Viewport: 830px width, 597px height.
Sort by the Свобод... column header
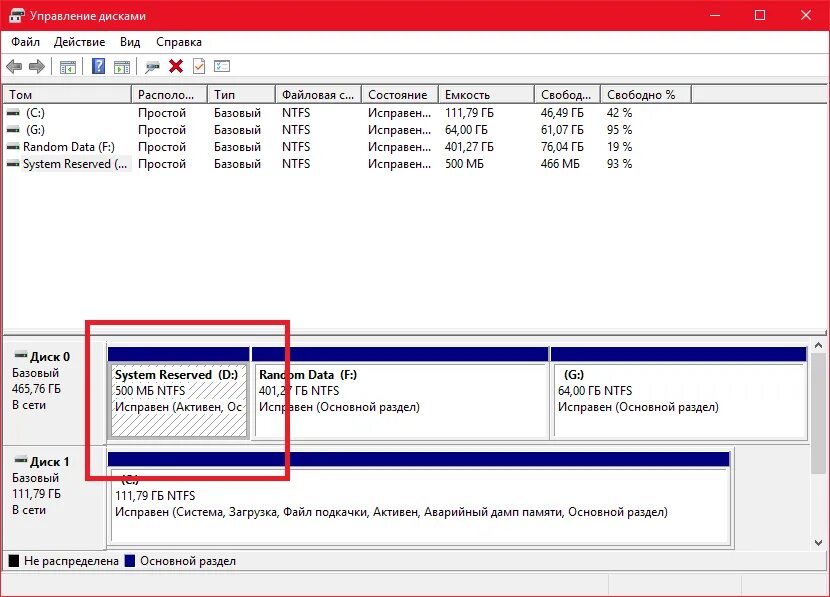567,95
